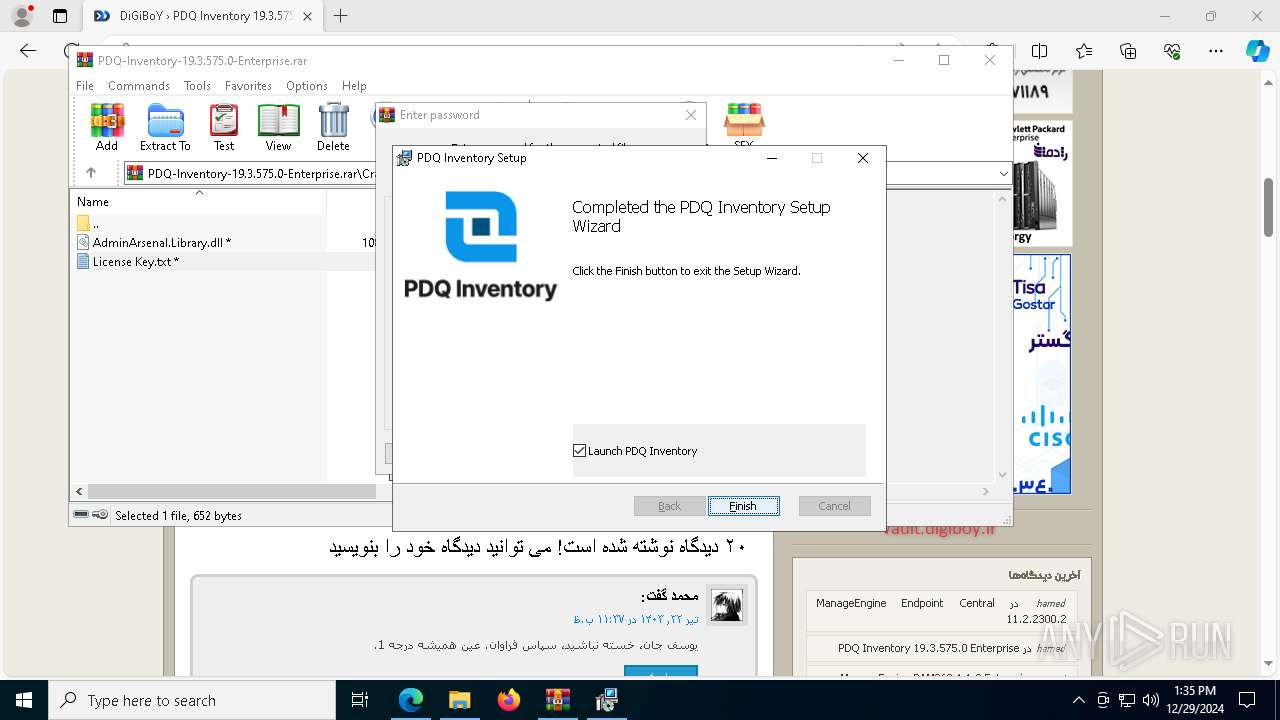This screenshot has width=1280, height=720.
Task: Click the WinRAR horizontal scrollbar
Action: point(230,491)
